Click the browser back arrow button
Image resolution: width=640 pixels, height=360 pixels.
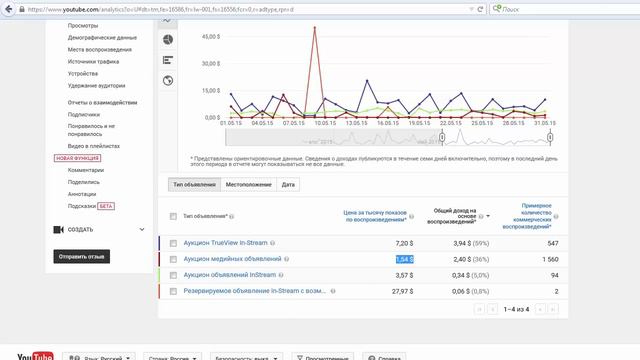pyautogui.click(x=8, y=9)
